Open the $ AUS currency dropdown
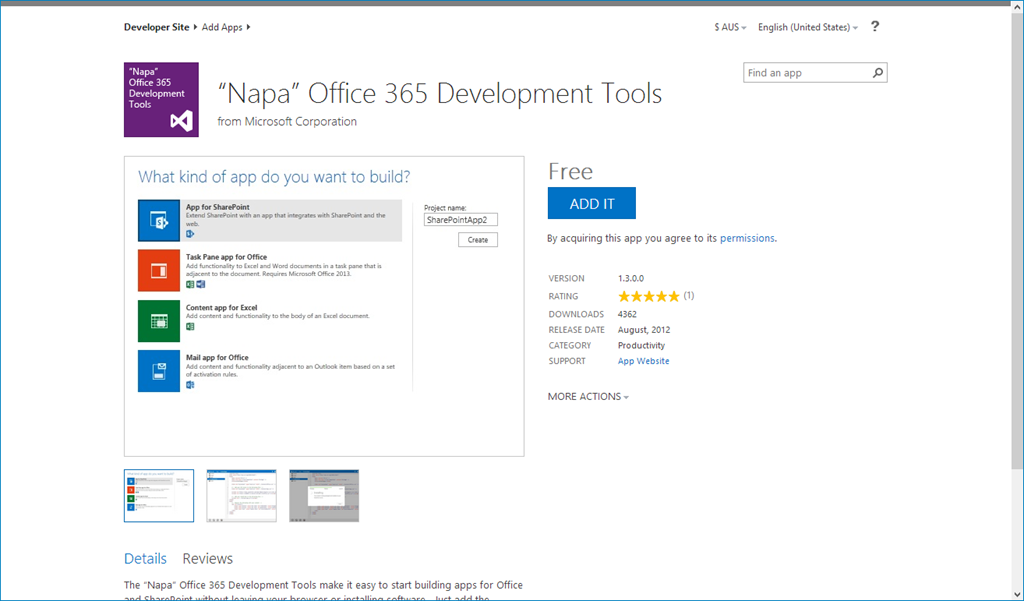 730,27
